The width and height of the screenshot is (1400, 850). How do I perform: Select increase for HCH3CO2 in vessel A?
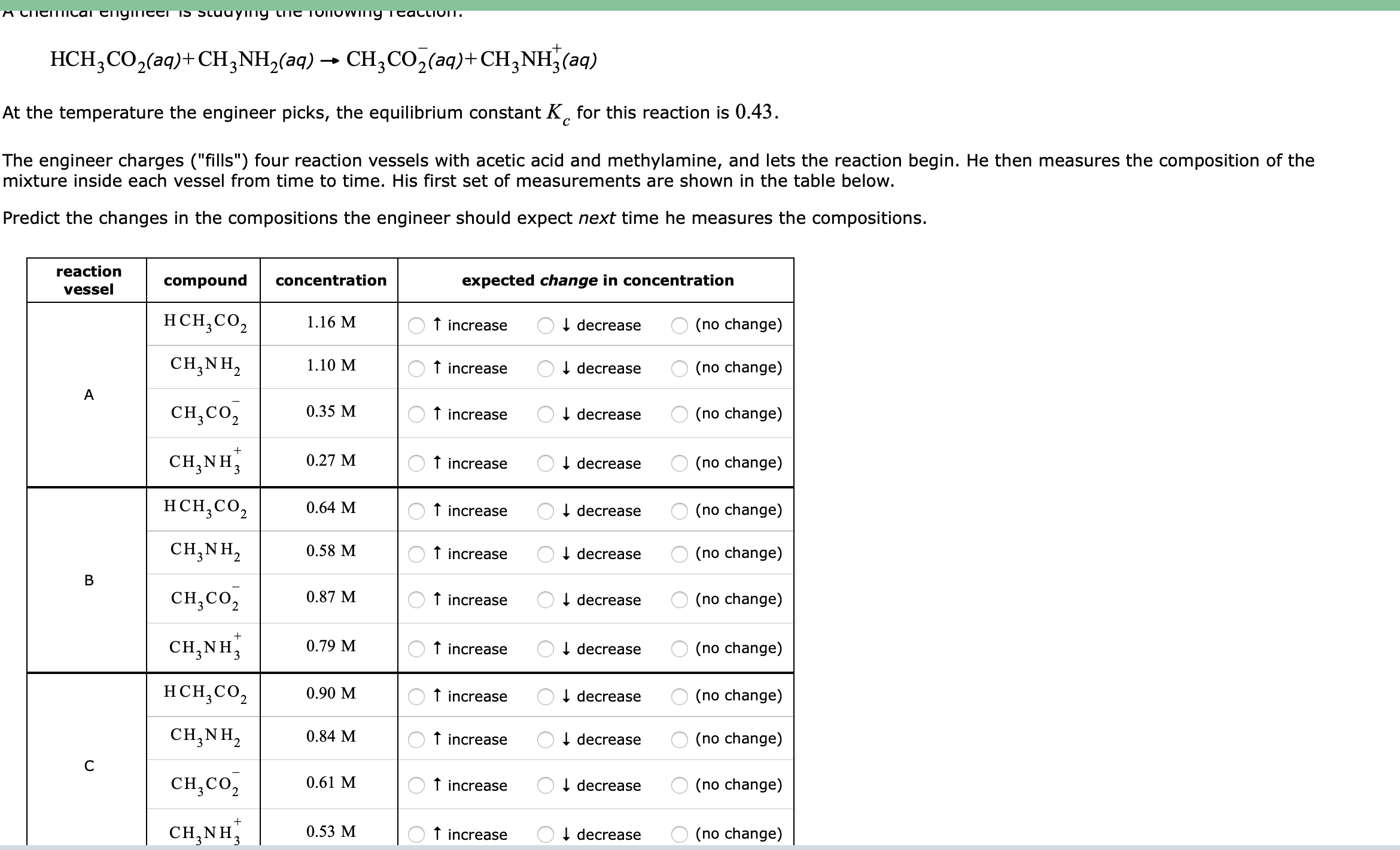[x=416, y=325]
